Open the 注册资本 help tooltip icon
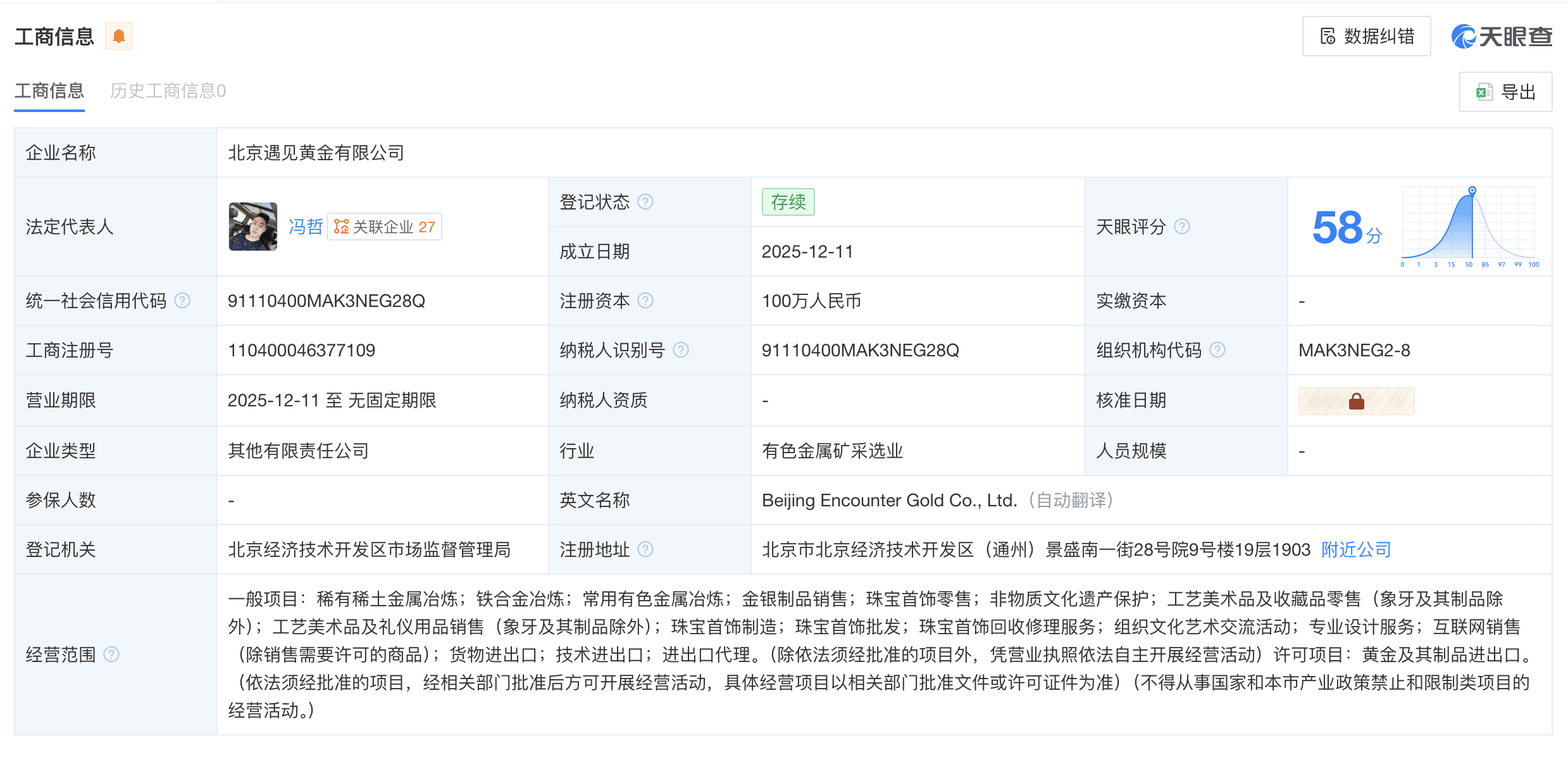 645,301
